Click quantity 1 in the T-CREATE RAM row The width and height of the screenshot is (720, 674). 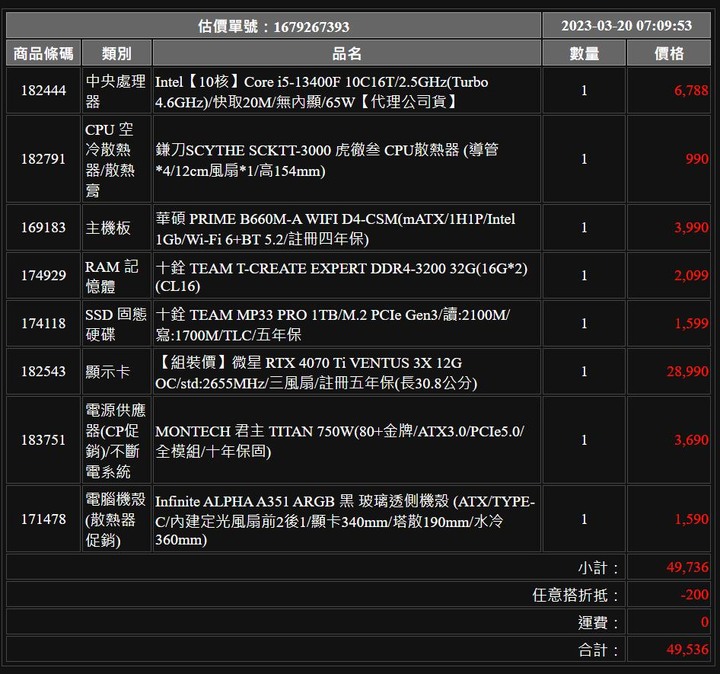coord(584,275)
